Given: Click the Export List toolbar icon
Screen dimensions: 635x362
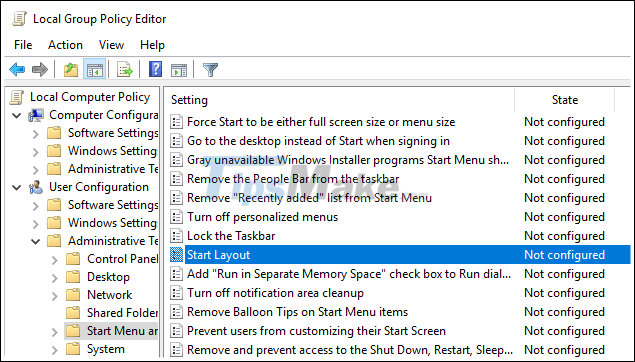Looking at the screenshot, I should point(125,69).
